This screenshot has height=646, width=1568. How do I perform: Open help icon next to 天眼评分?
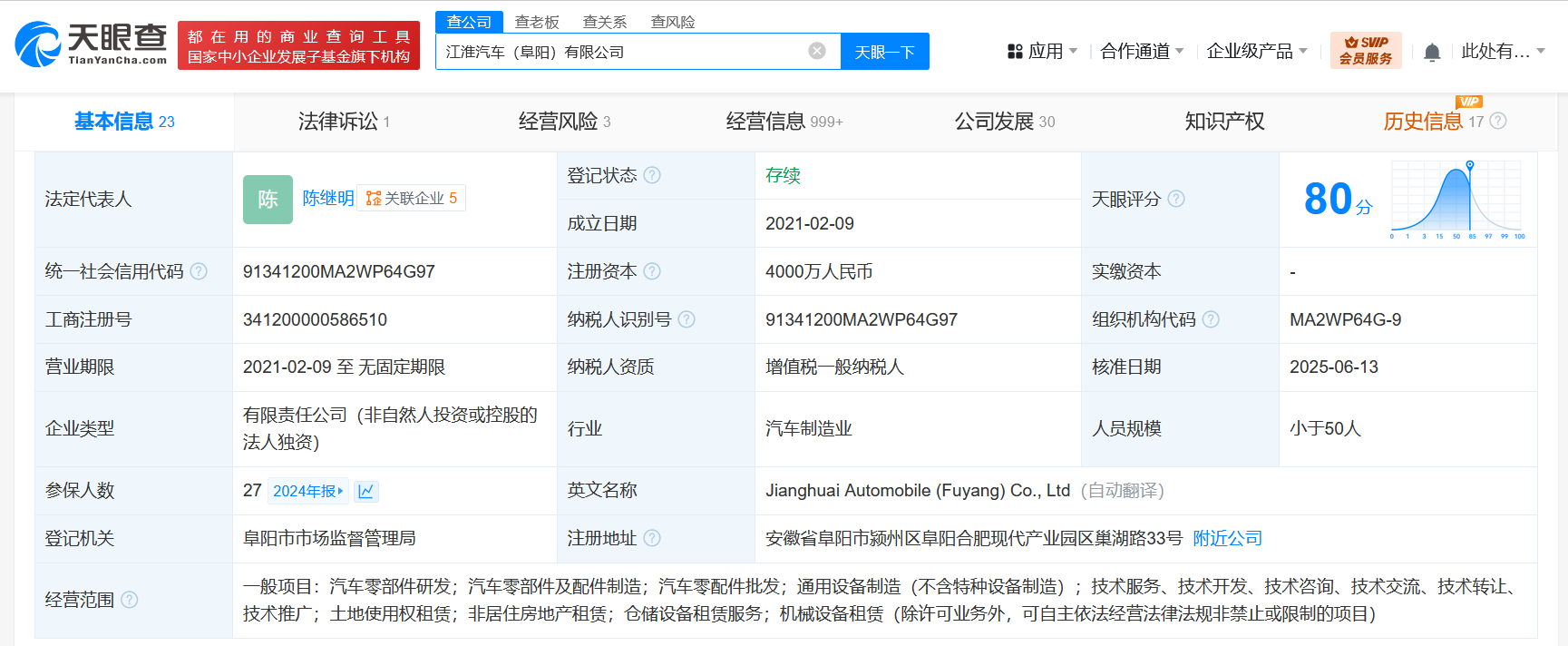pyautogui.click(x=1176, y=199)
